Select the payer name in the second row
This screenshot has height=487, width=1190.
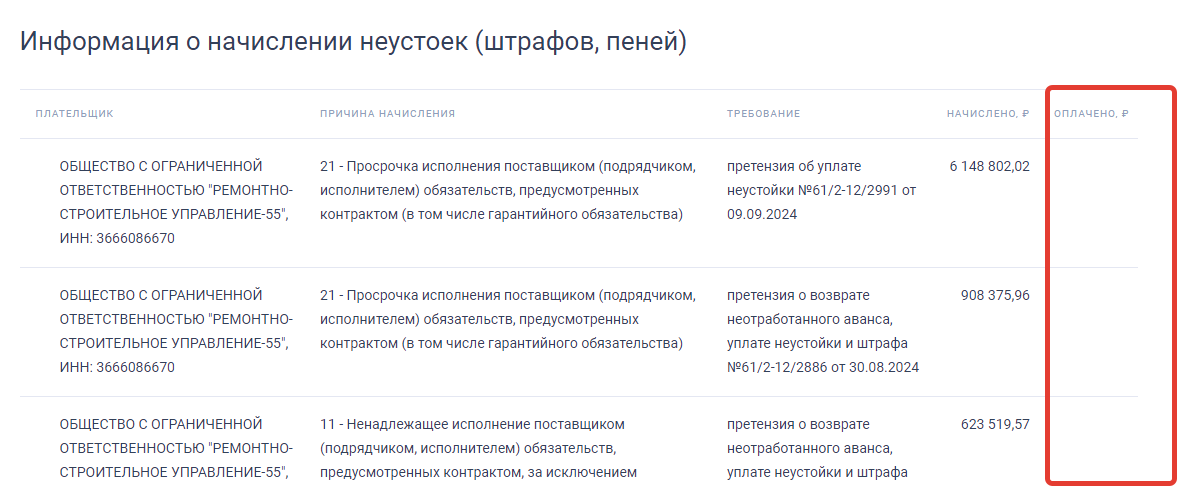(176, 331)
